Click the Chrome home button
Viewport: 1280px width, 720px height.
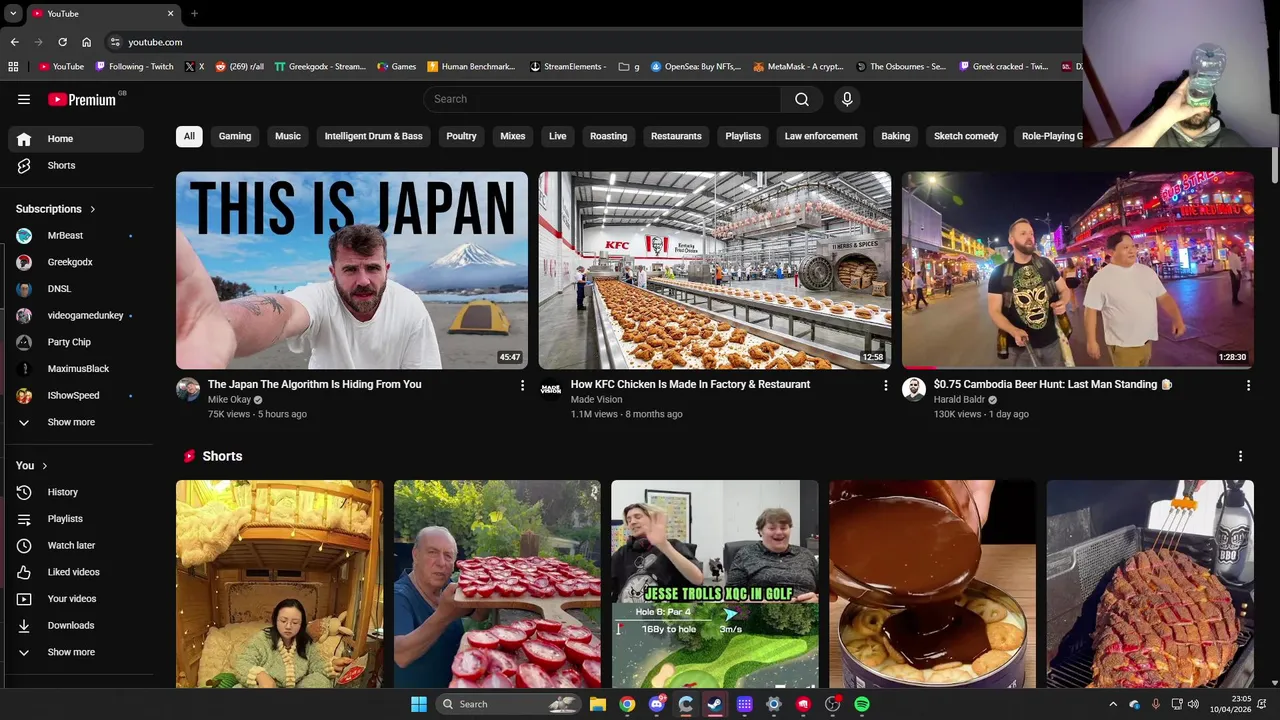tap(87, 42)
